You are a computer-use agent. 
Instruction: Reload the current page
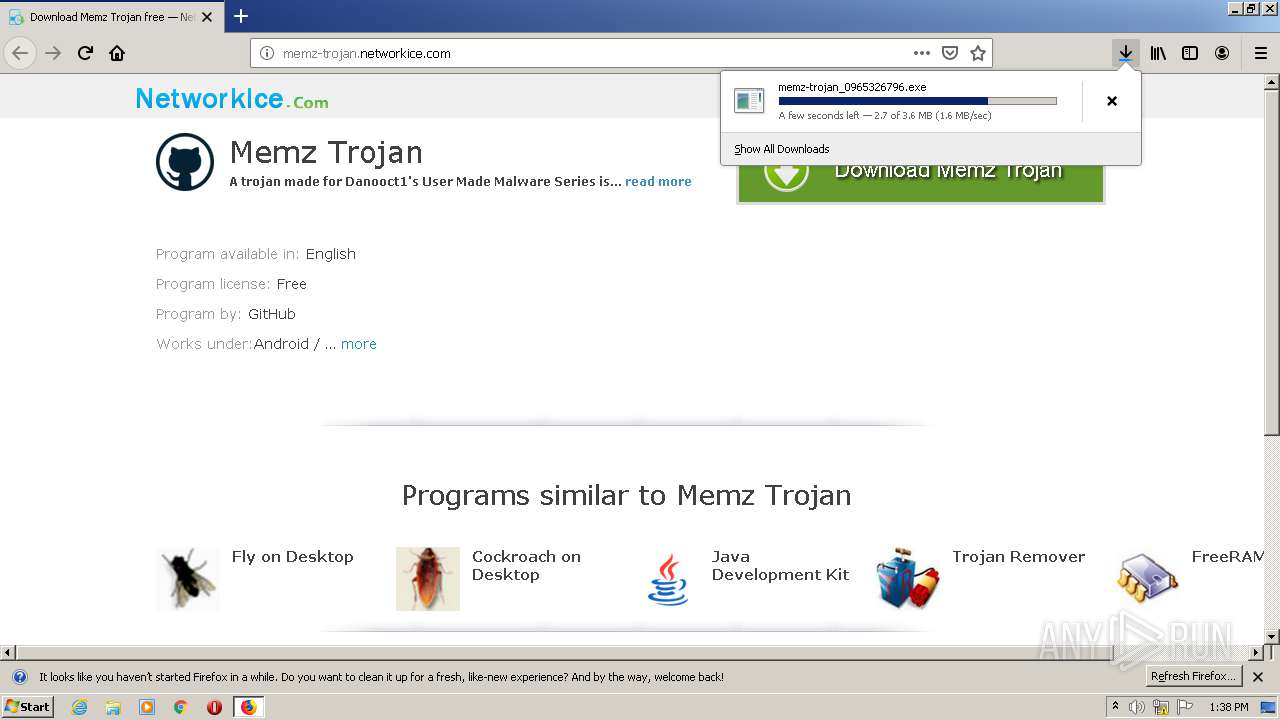point(85,53)
